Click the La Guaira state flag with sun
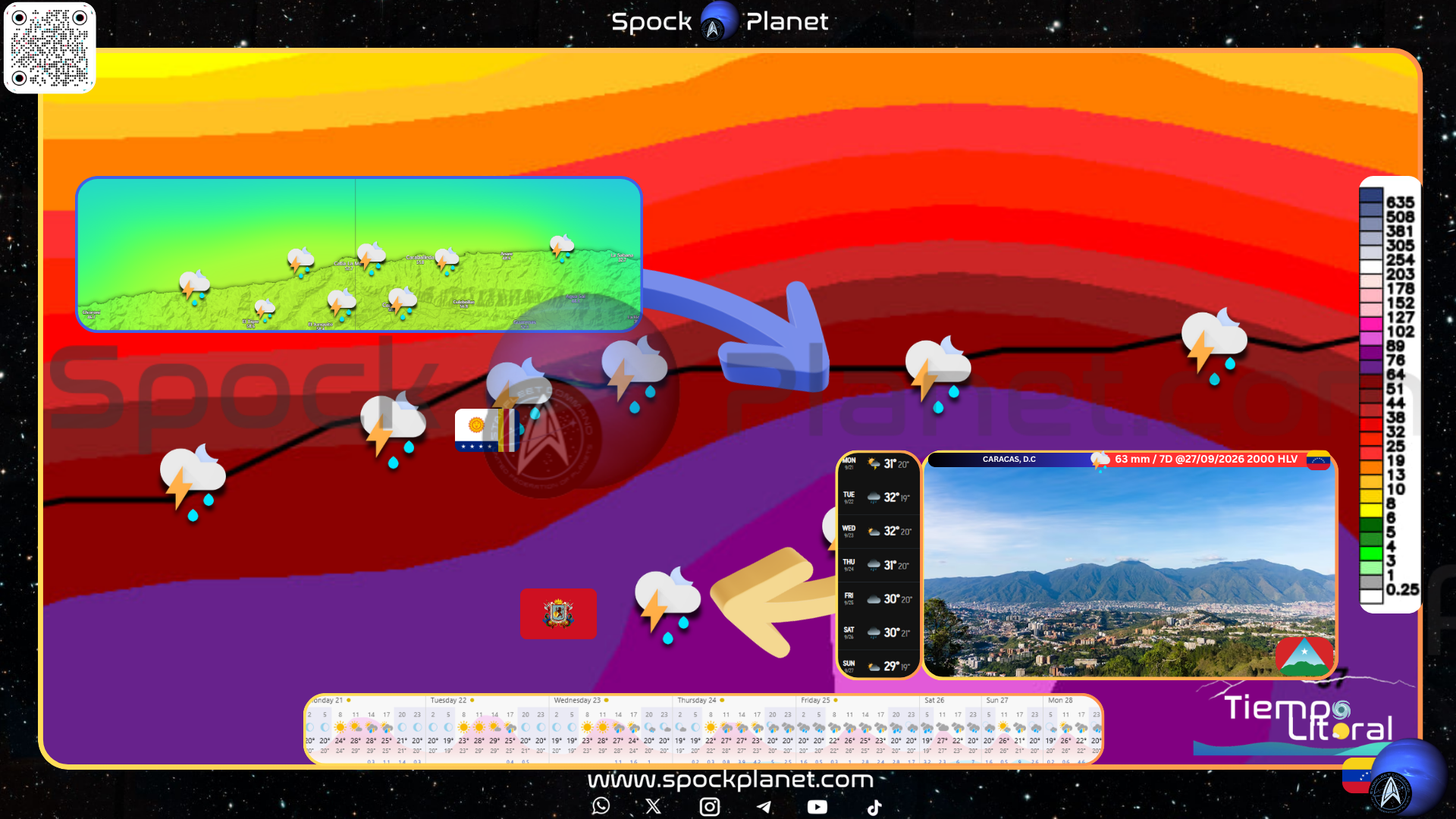Screen dimensions: 1456x819 tap(486, 430)
